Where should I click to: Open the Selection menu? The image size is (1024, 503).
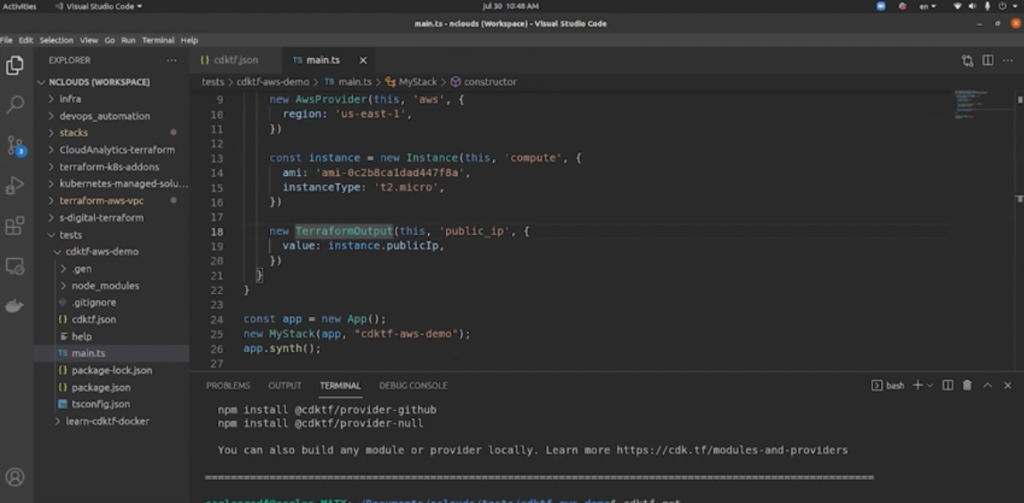(x=56, y=40)
